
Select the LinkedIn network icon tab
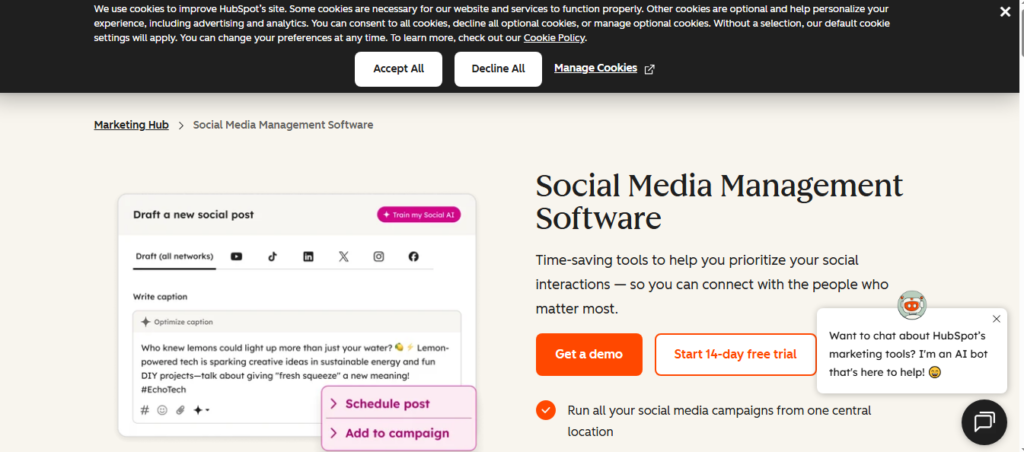[x=308, y=257]
